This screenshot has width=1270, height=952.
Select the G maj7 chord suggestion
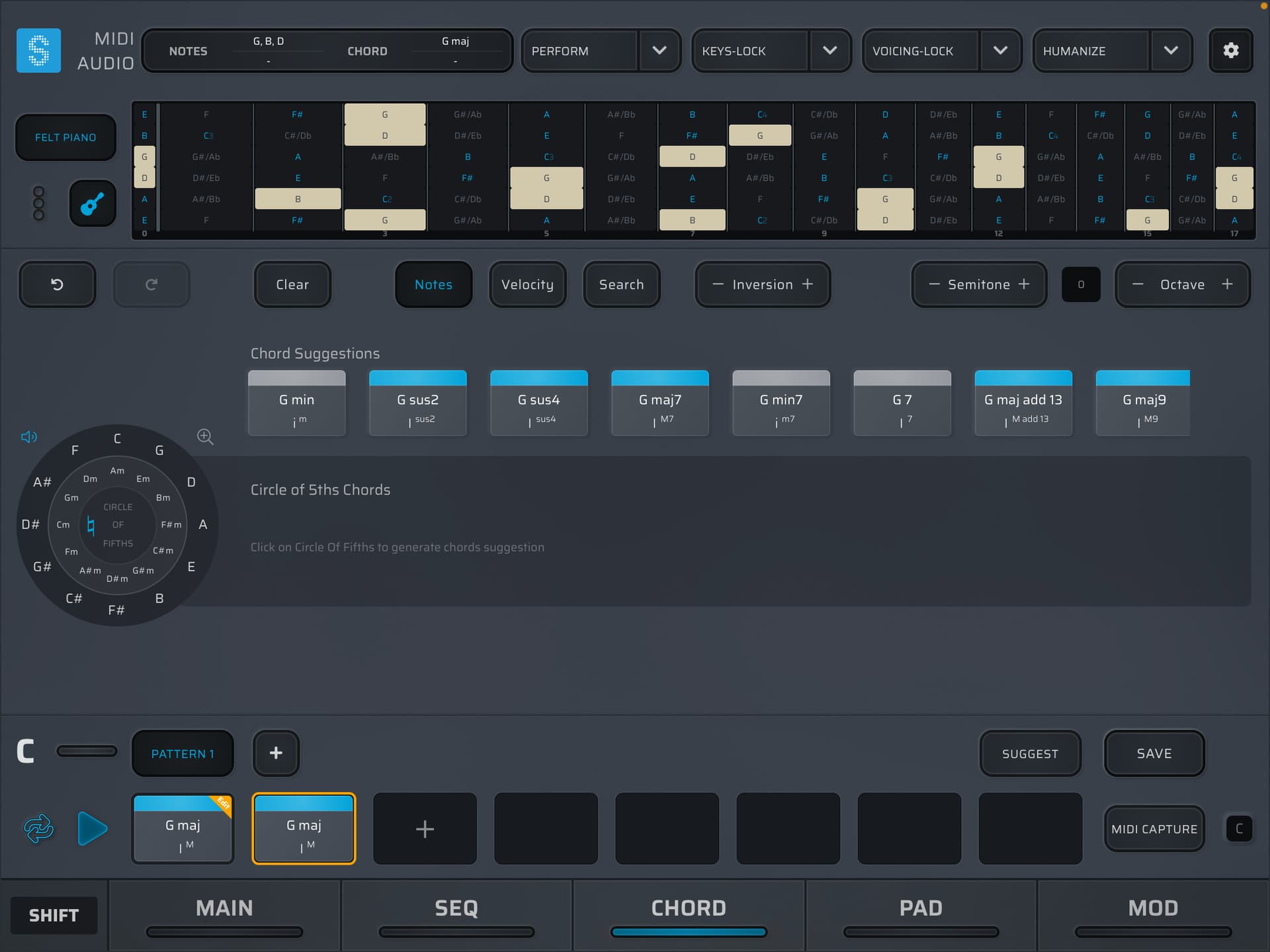[659, 403]
